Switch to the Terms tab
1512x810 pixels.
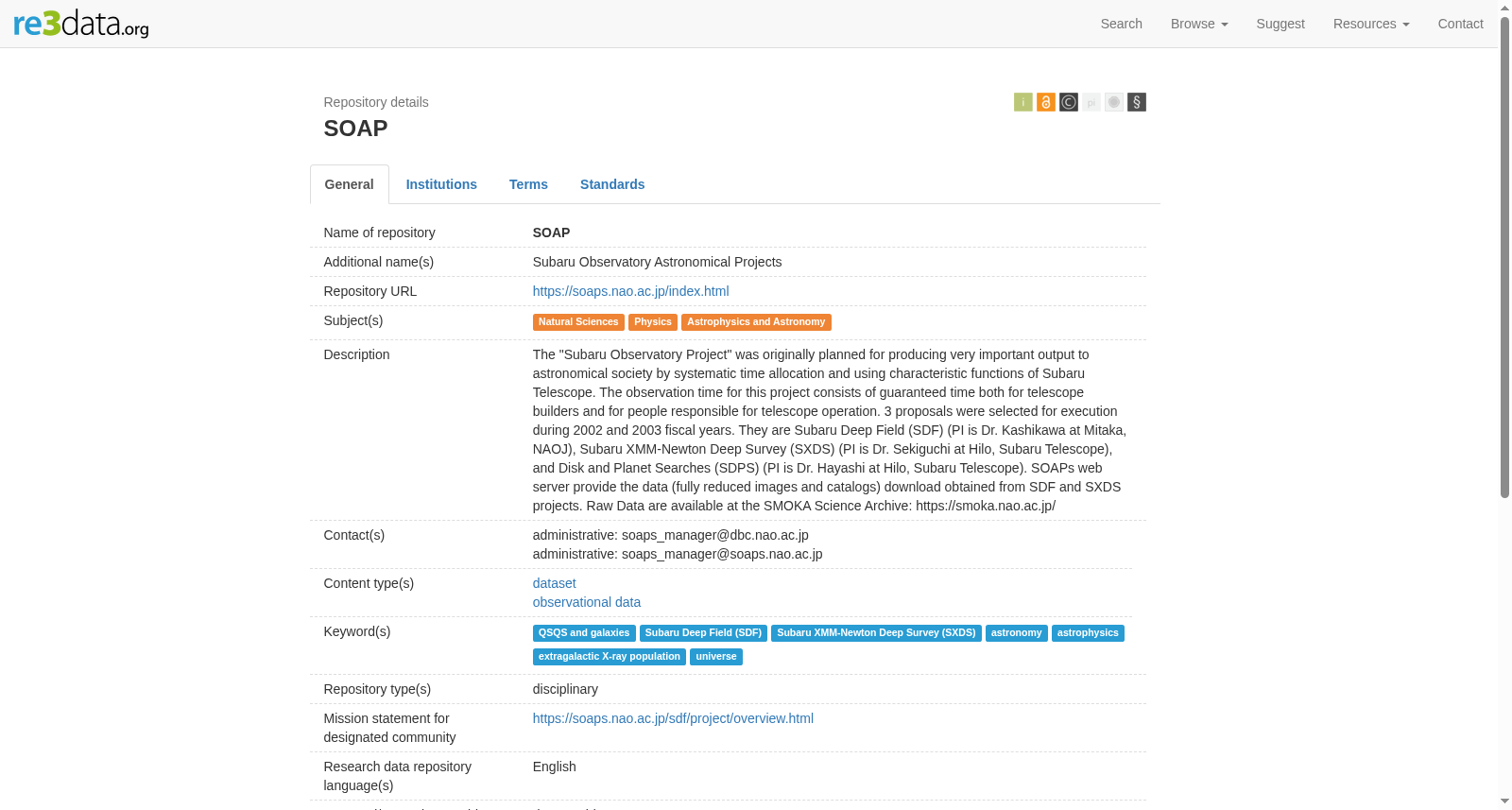pyautogui.click(x=528, y=184)
